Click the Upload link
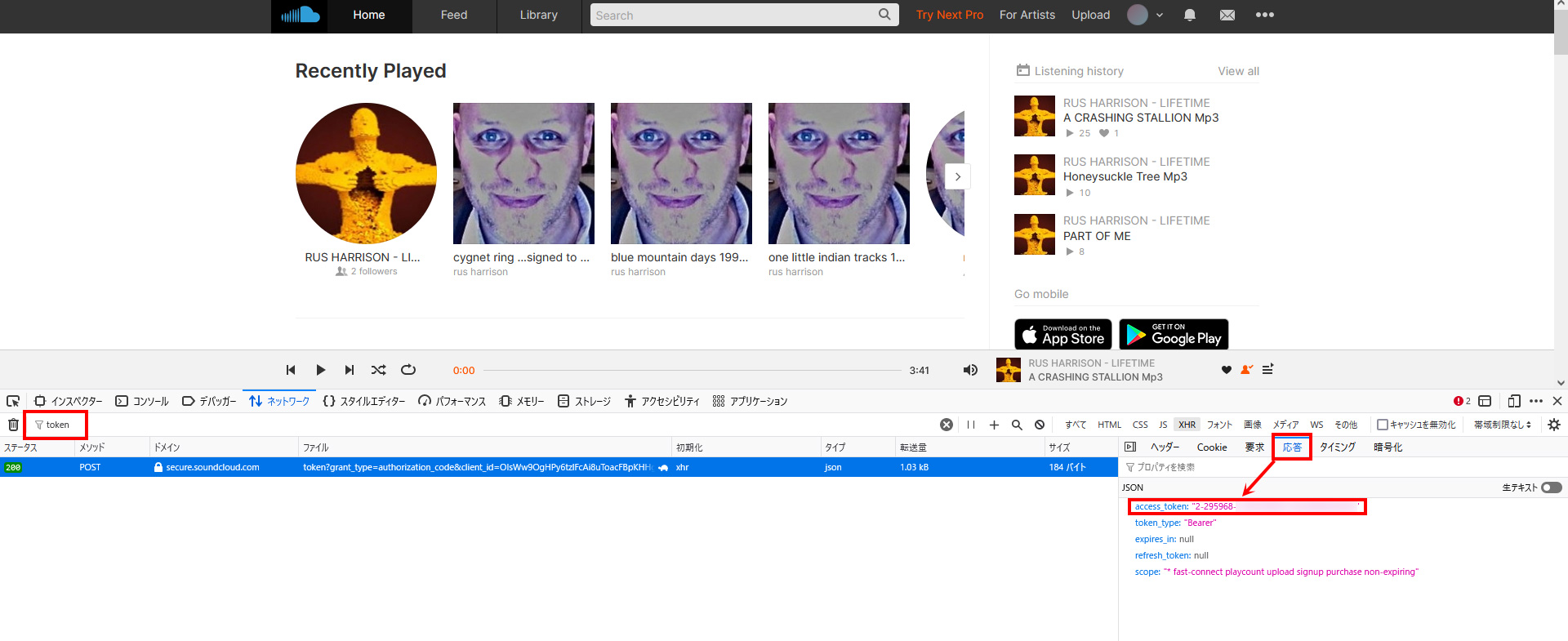This screenshot has height=641, width=1568. tap(1091, 15)
